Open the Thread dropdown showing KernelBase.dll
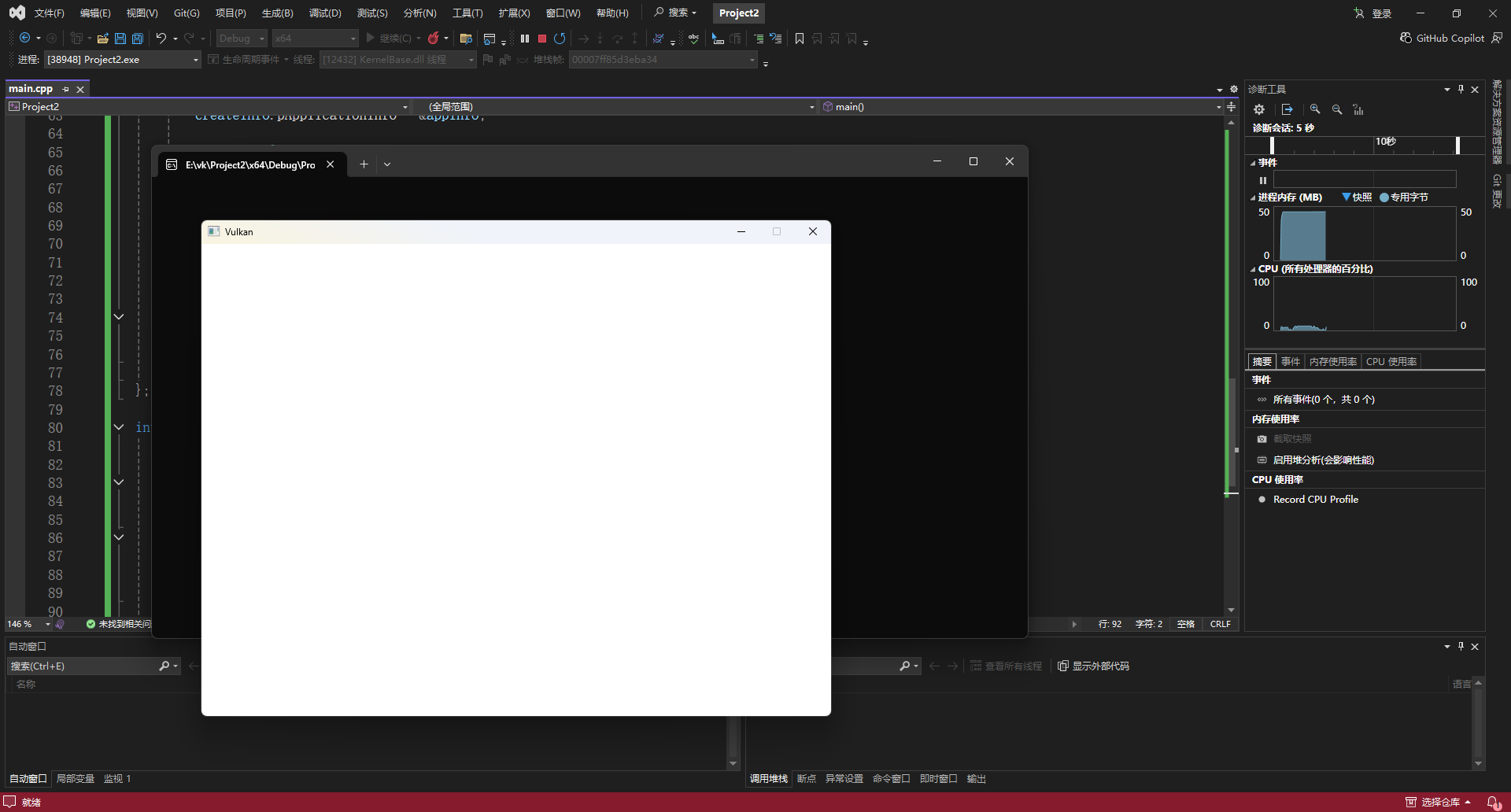 (398, 60)
